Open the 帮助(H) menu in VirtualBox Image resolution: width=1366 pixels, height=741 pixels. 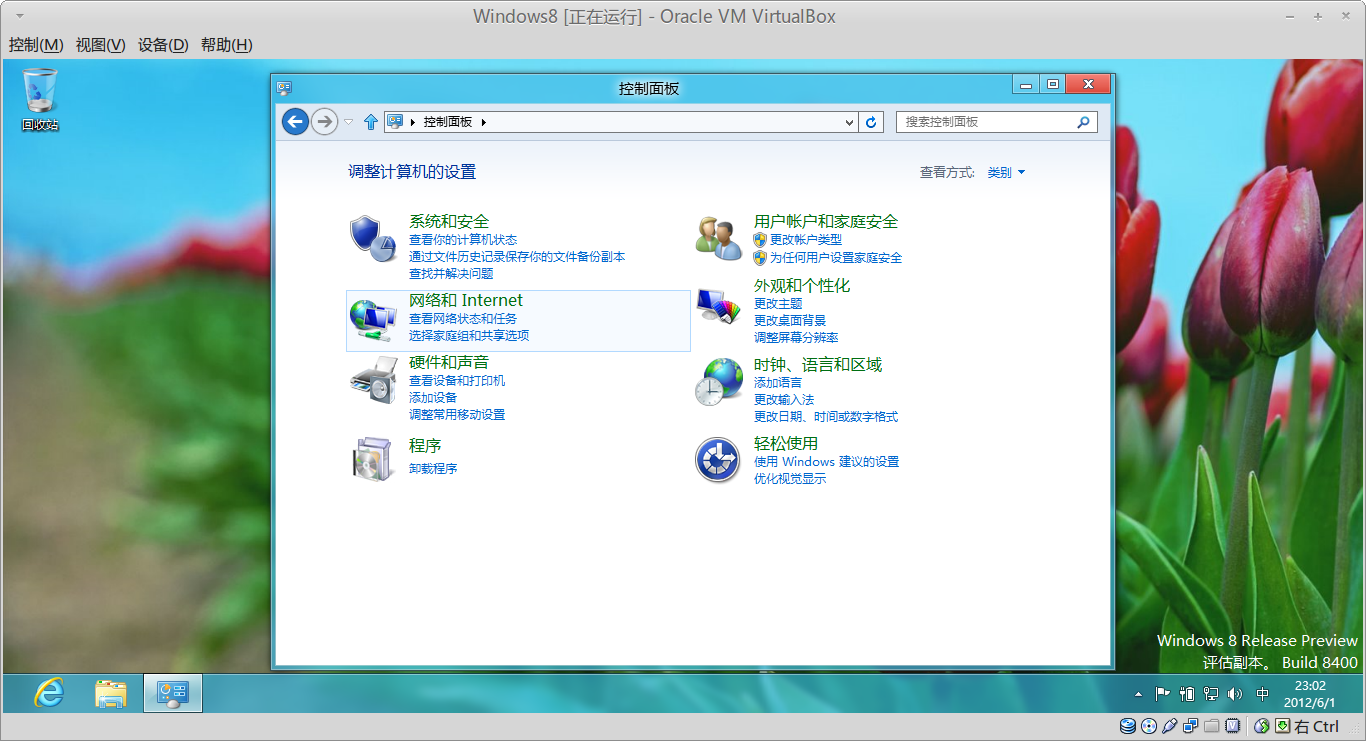click(226, 45)
